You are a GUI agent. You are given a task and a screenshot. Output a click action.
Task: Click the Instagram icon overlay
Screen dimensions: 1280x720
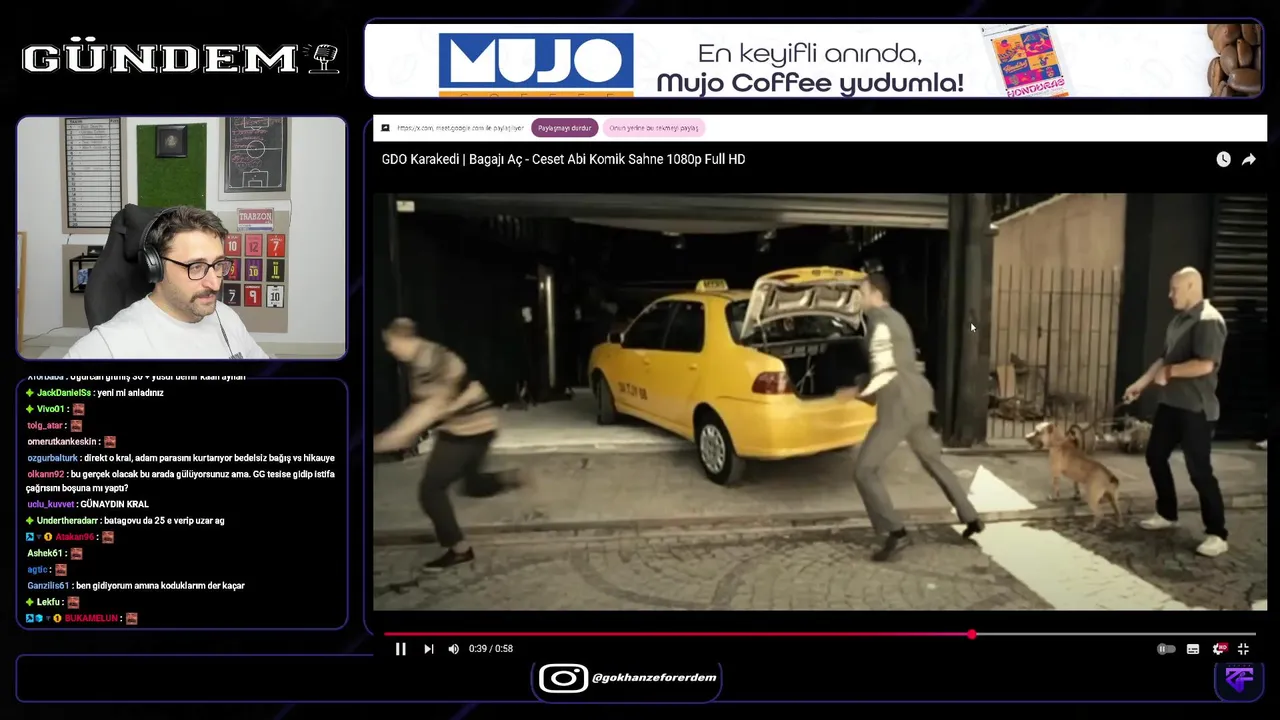[563, 678]
